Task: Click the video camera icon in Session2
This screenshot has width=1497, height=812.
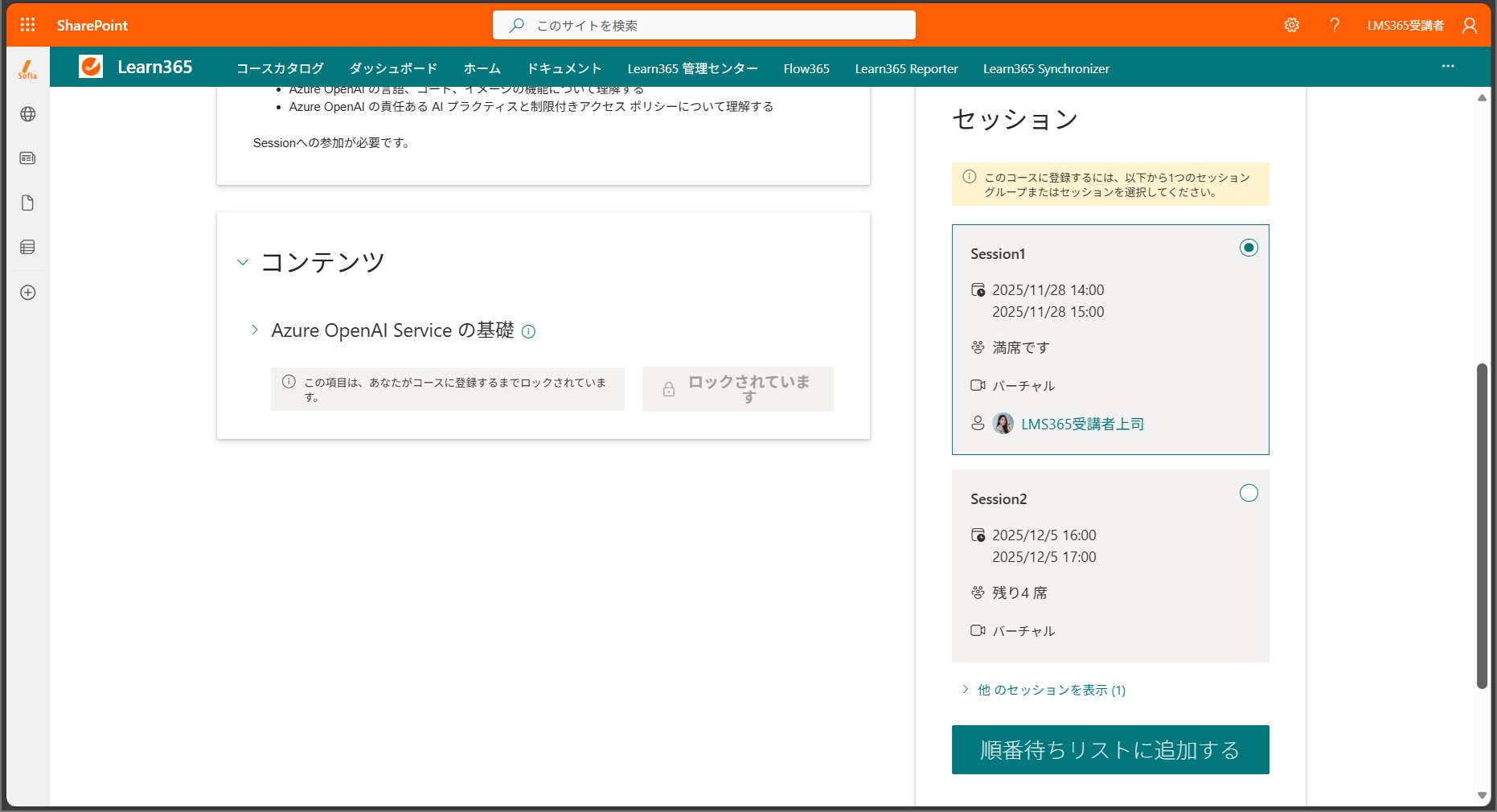Action: pos(978,630)
